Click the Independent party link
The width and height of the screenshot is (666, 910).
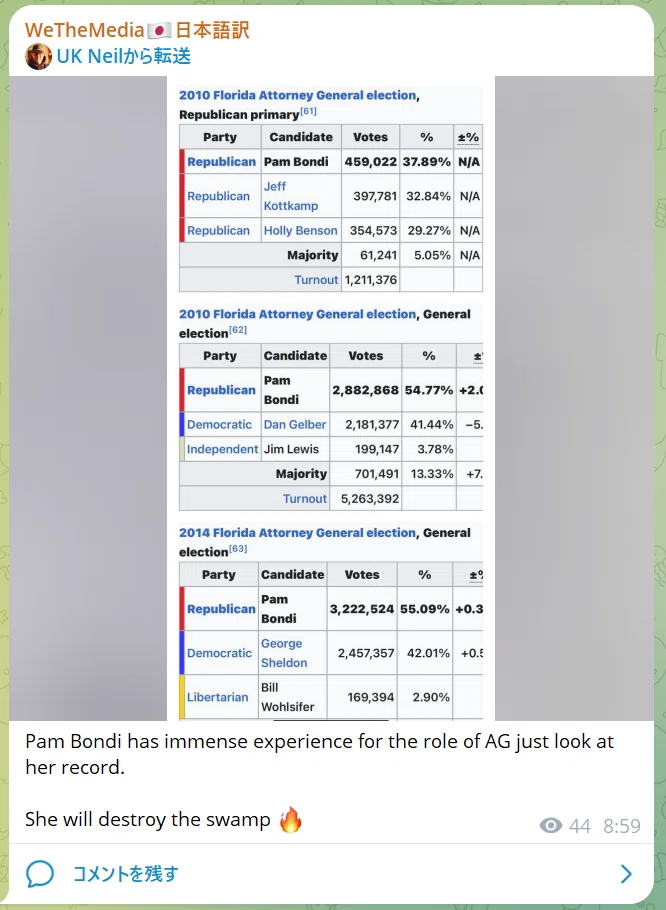pyautogui.click(x=222, y=449)
